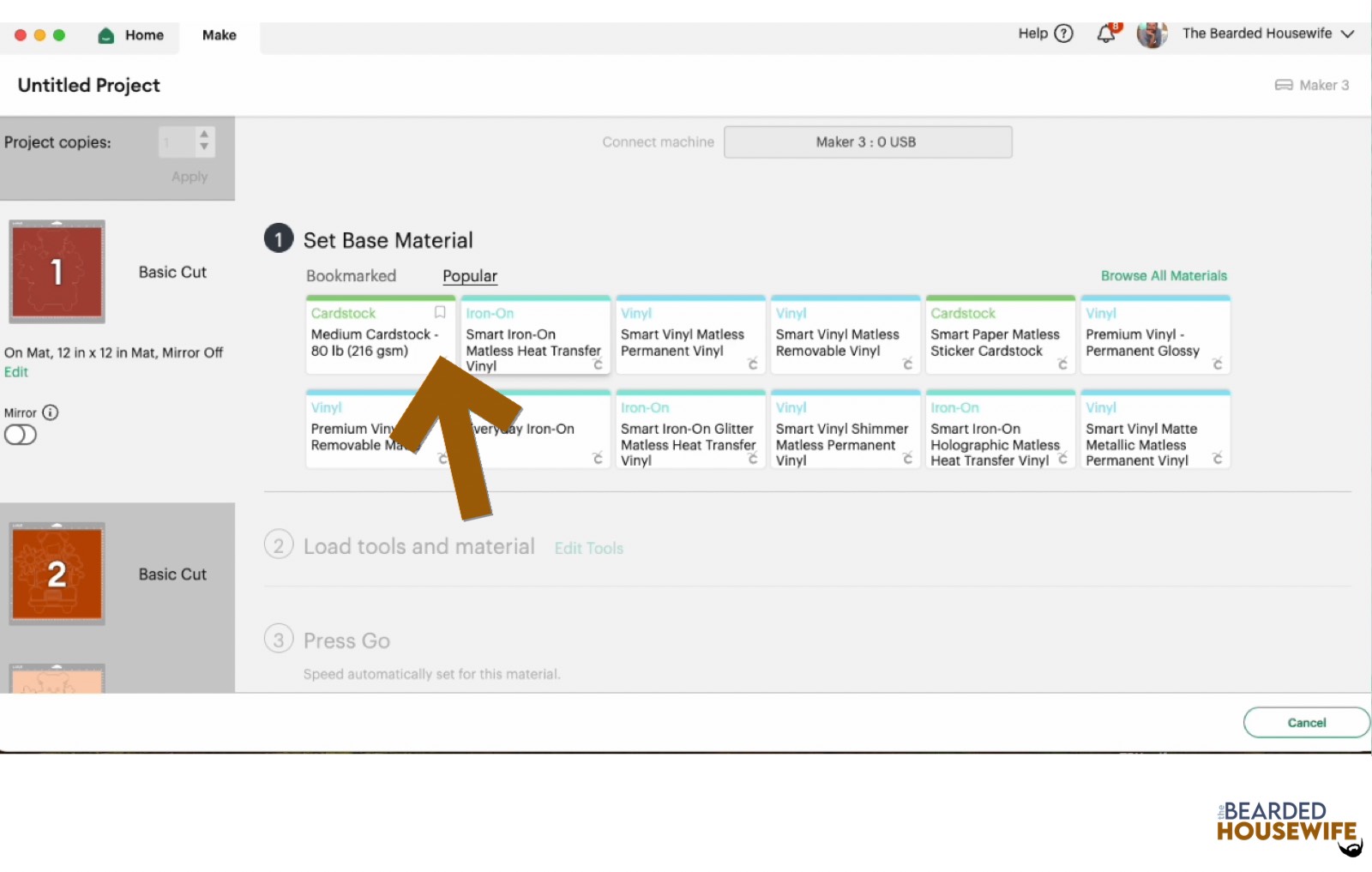This screenshot has height=872, width=1372.
Task: Switch to the Make tab
Action: (219, 35)
